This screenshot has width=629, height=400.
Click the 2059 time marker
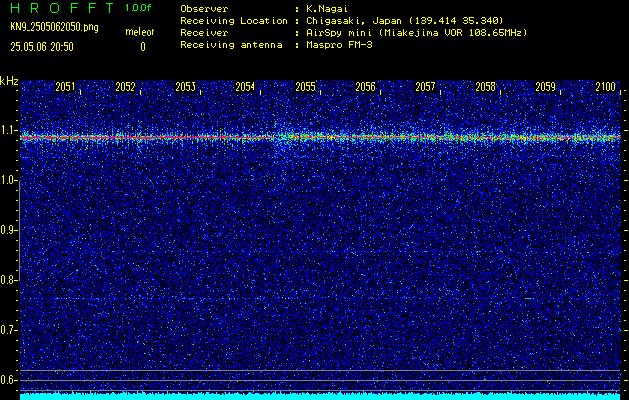point(546,87)
